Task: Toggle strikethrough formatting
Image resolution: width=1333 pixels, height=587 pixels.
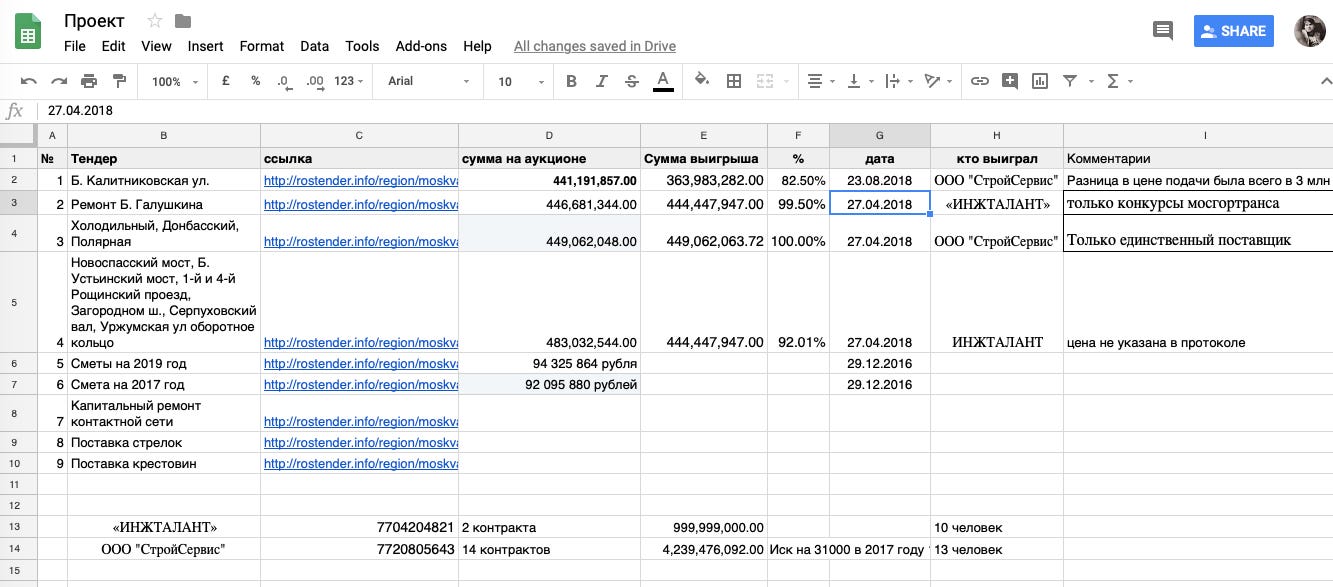Action: click(x=631, y=81)
